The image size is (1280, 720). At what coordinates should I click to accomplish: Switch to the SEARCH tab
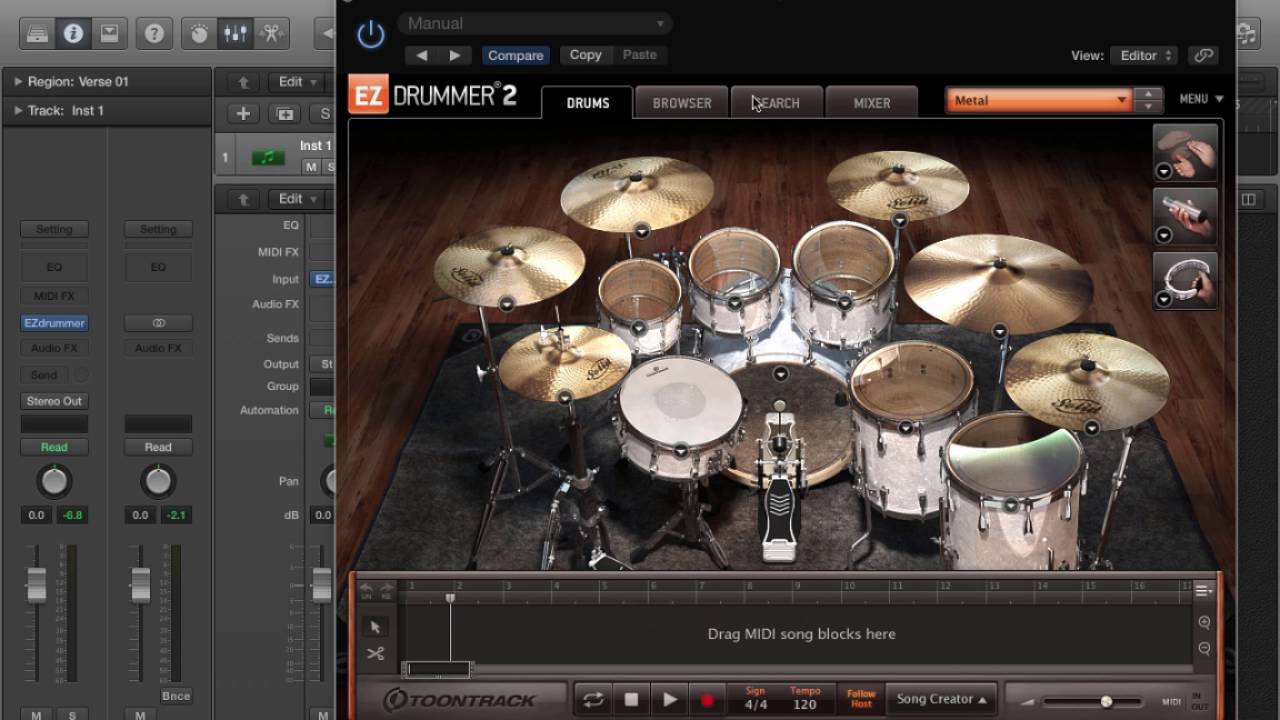point(777,103)
